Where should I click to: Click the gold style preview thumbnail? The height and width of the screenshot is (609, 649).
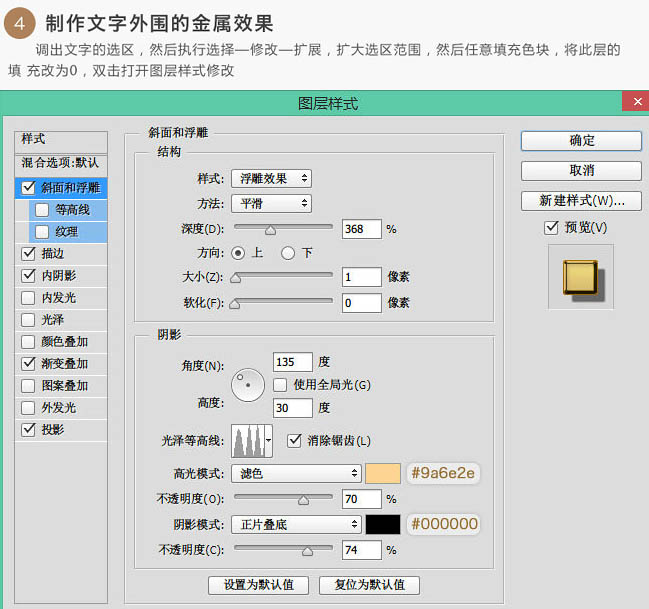pos(580,277)
